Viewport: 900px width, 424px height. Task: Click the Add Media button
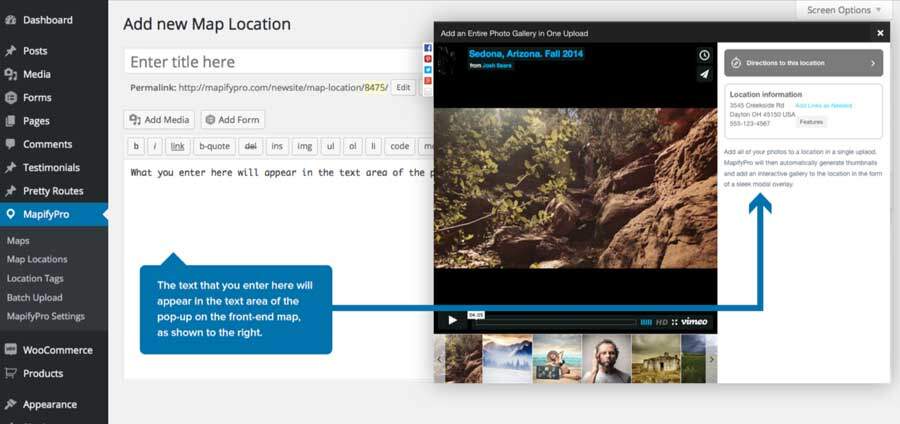159,120
